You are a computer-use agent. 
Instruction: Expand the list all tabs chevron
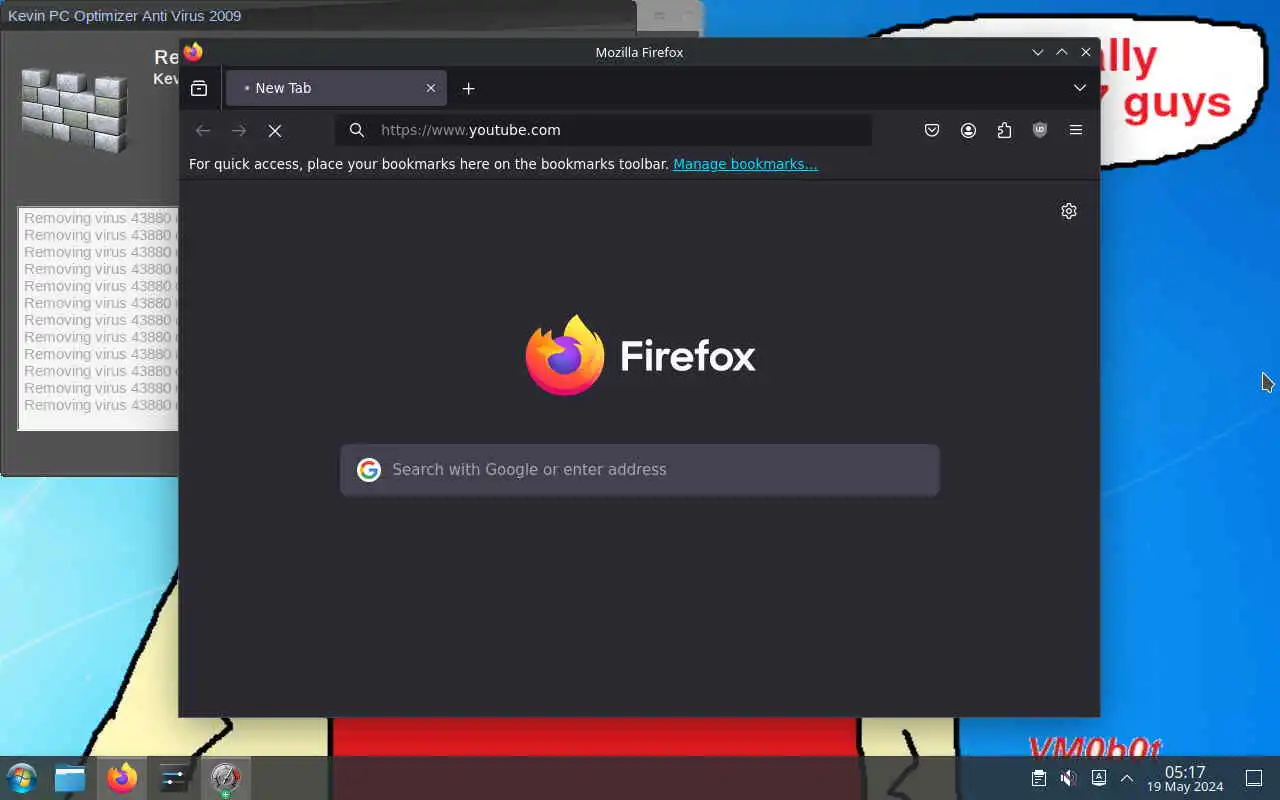[x=1080, y=88]
